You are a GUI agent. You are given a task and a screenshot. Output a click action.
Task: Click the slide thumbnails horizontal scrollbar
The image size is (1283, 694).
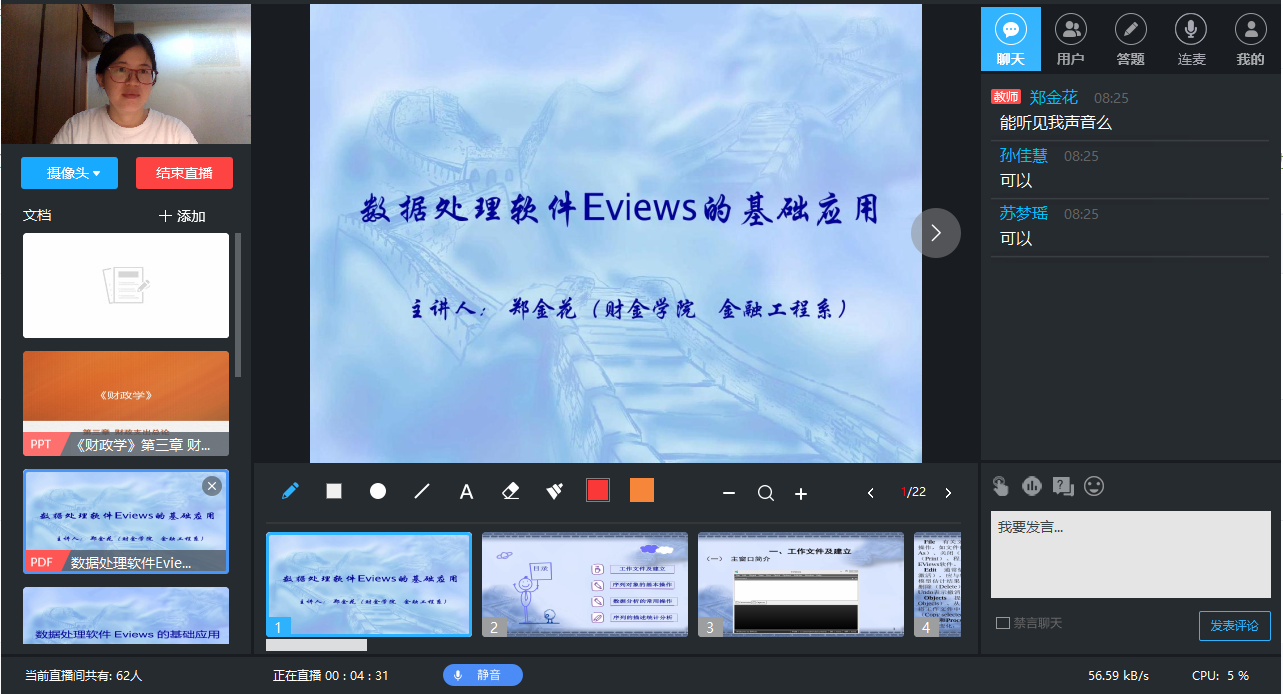(x=316, y=645)
